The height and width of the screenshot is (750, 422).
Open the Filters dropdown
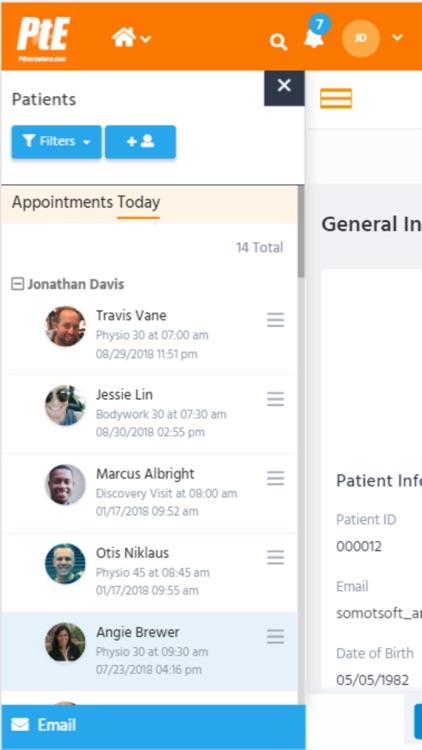pos(56,142)
